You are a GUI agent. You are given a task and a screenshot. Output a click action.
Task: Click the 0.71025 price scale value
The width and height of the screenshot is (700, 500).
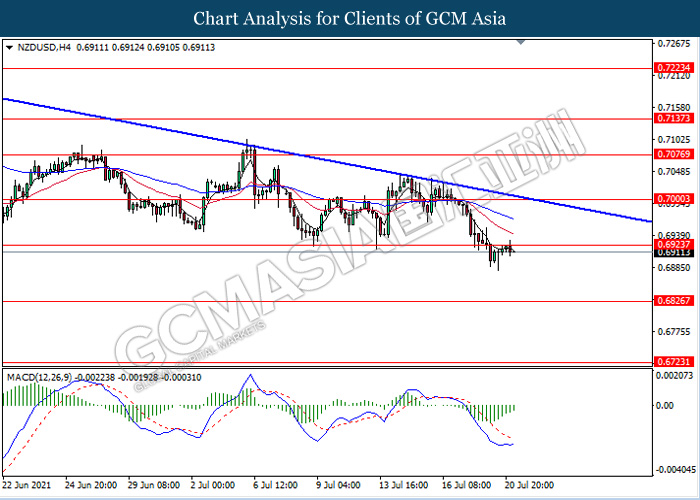click(x=674, y=140)
